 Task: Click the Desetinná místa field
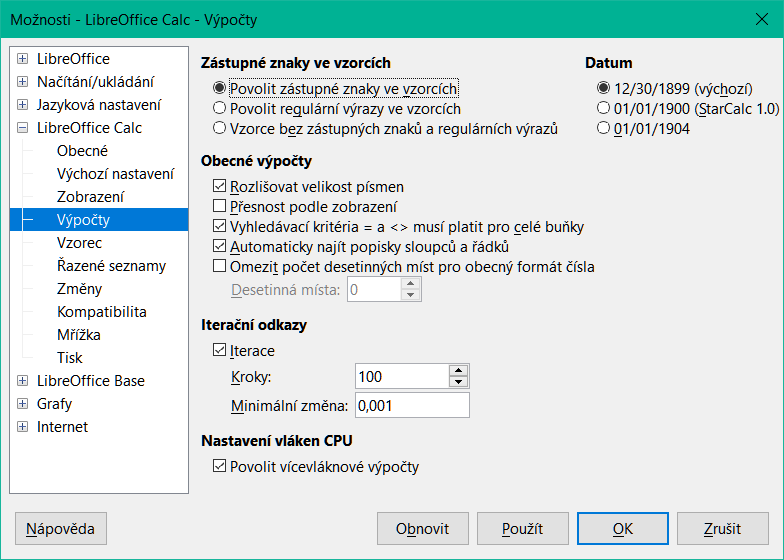374,290
